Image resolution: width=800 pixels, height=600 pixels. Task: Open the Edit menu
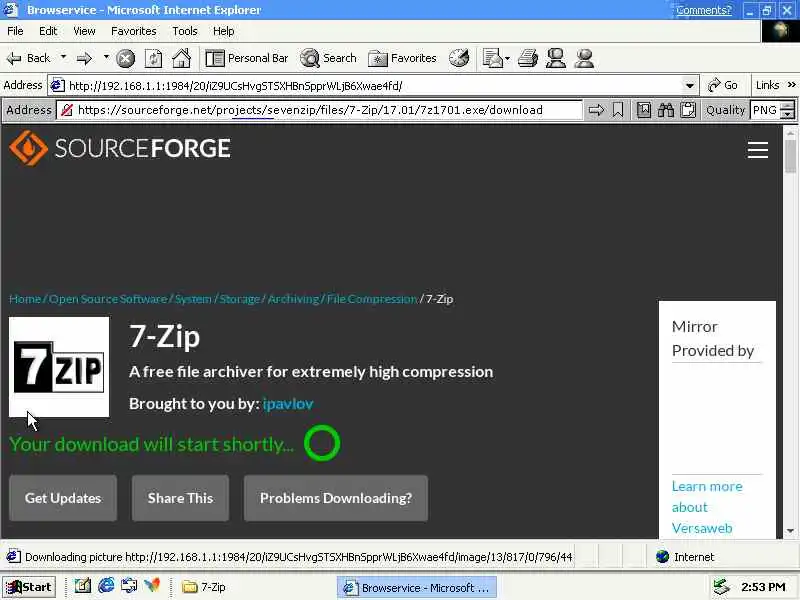48,31
